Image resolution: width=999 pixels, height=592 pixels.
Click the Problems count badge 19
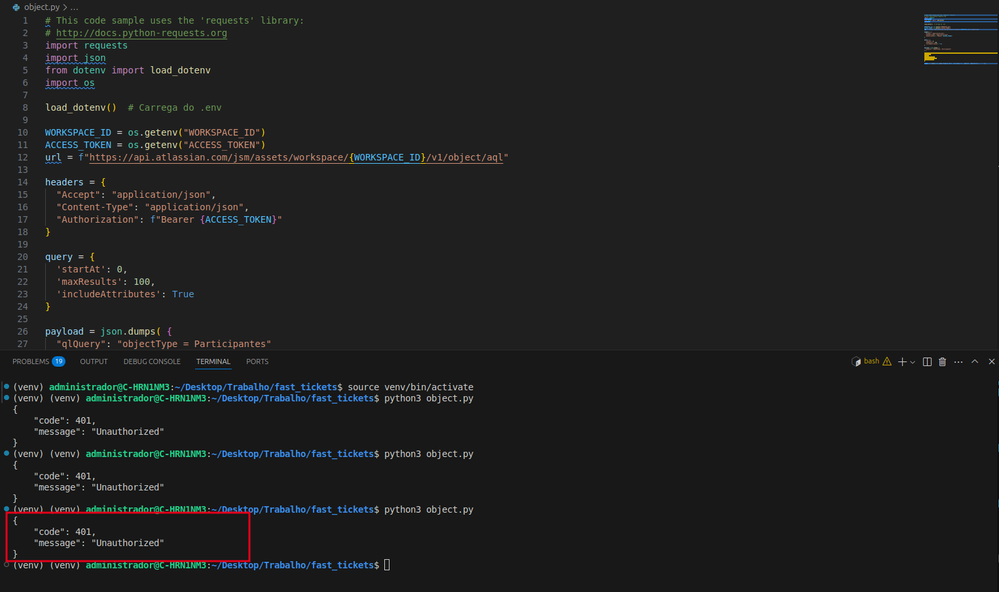pos(59,361)
